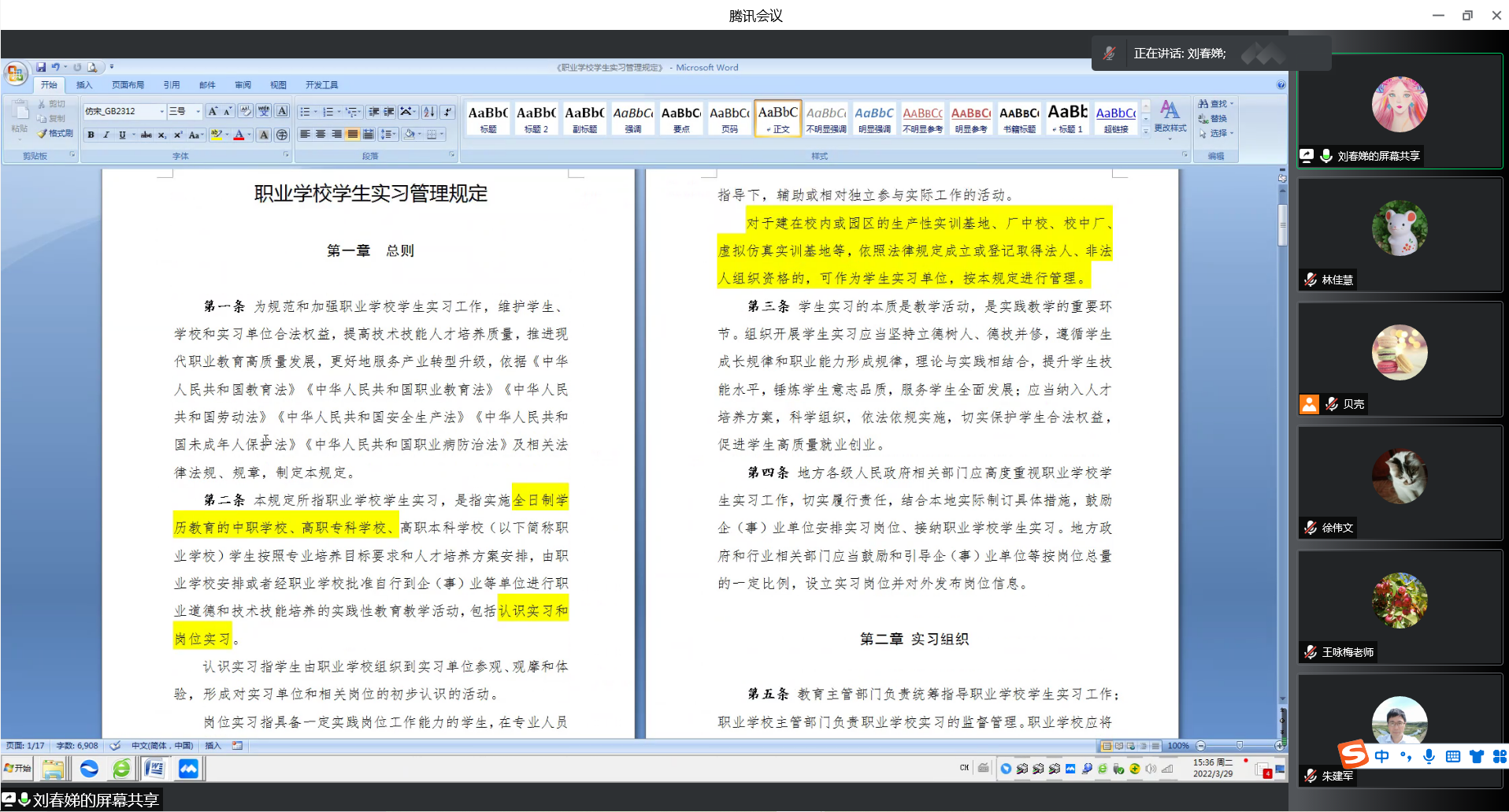The image size is (1509, 812).
Task: Toggle Strikethrough formatting
Action: (146, 135)
